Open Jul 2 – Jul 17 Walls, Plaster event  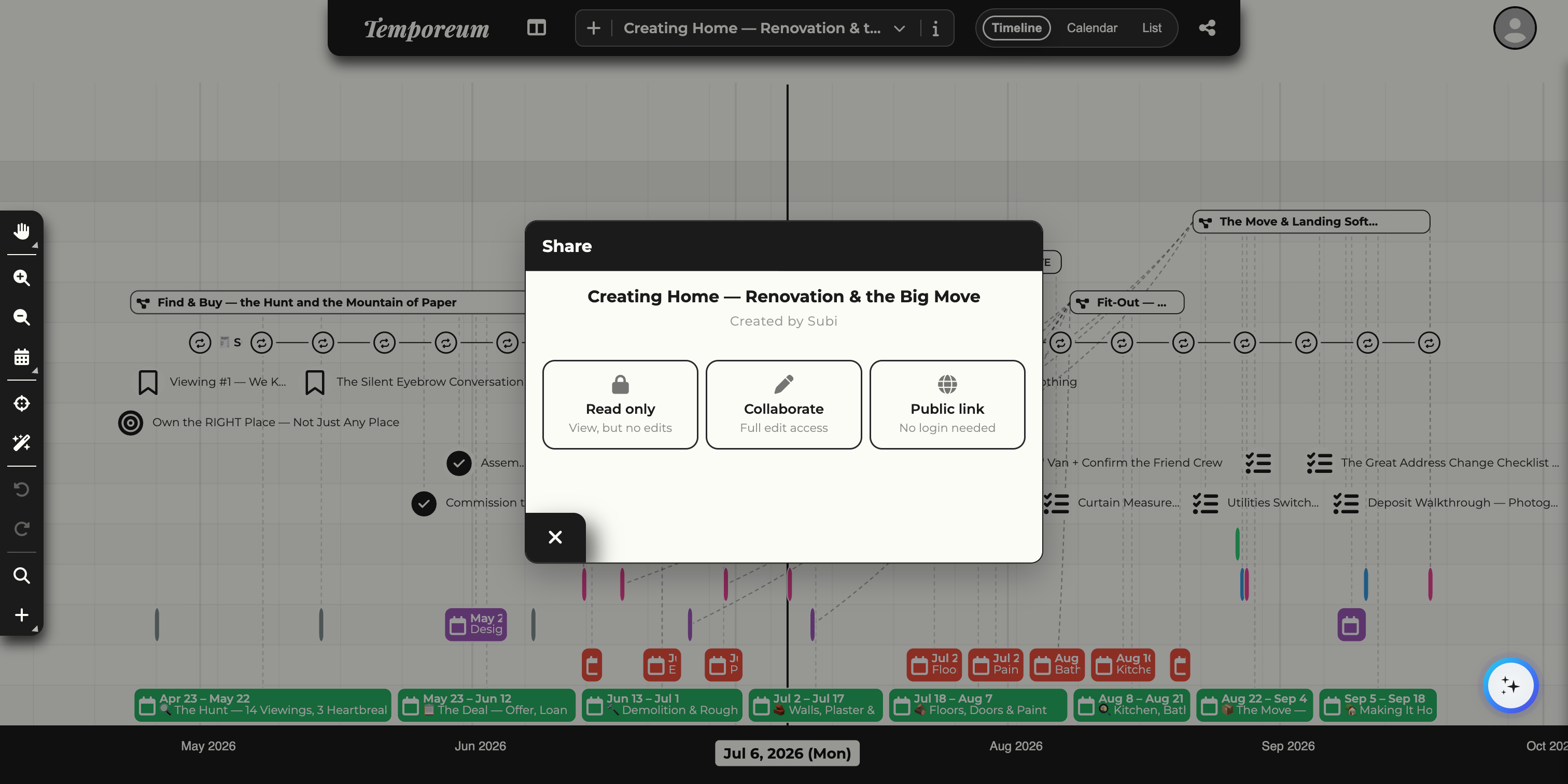coord(816,705)
